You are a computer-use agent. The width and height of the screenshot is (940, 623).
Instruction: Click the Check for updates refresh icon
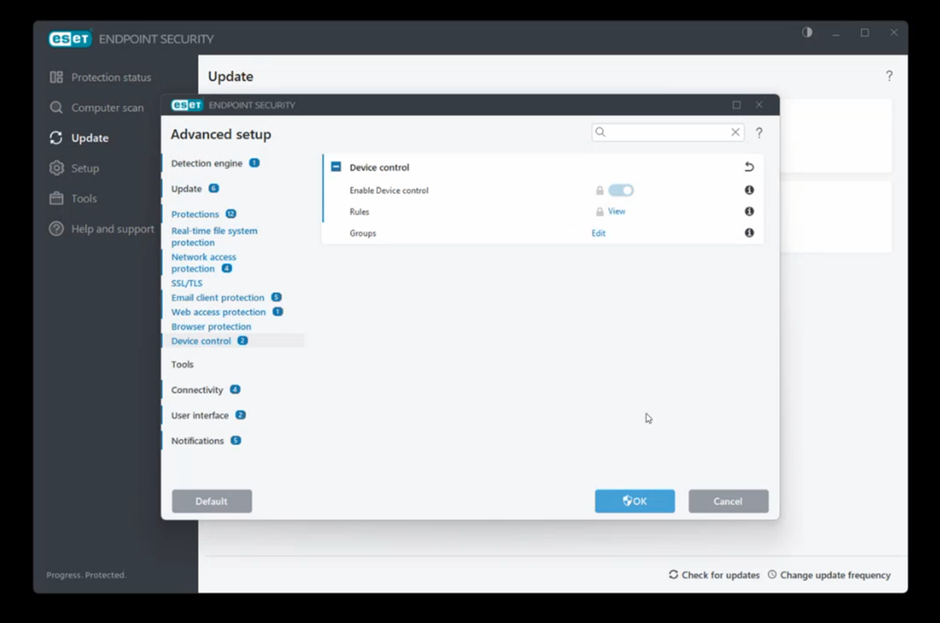[674, 574]
